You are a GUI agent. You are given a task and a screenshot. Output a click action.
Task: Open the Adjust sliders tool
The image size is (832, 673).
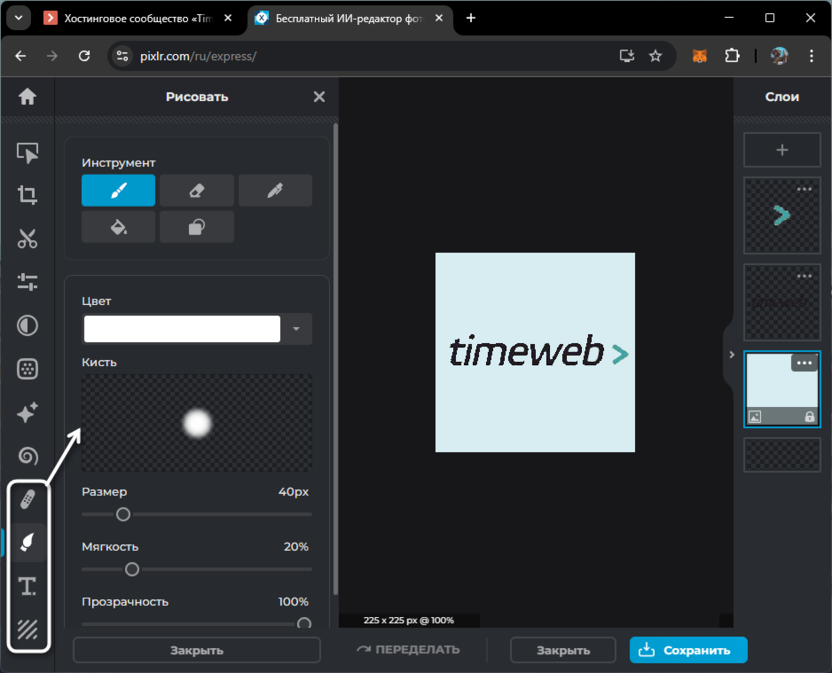click(x=27, y=282)
